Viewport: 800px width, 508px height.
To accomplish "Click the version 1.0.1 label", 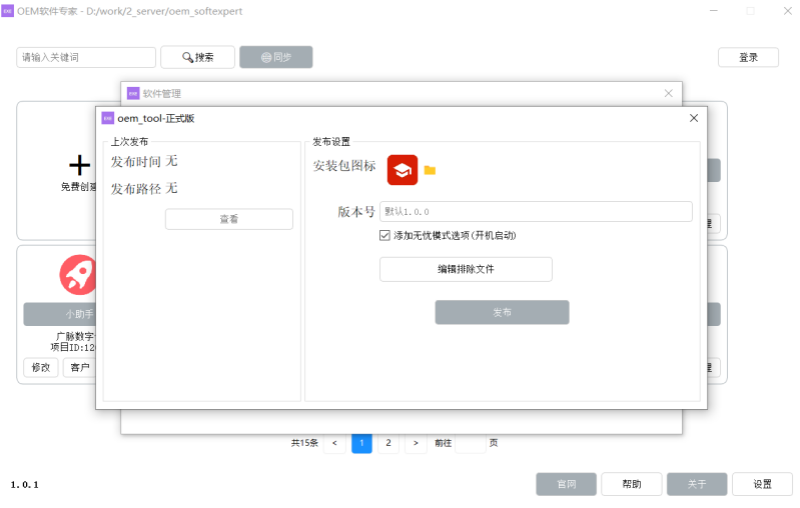I will tap(24, 485).
